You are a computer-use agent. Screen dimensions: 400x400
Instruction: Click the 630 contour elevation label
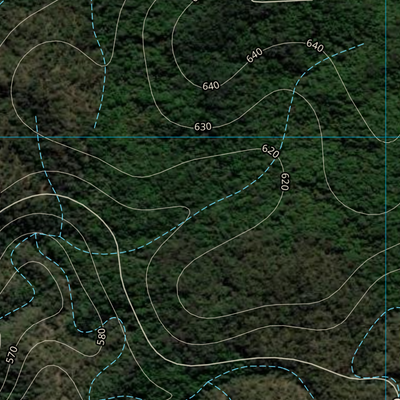tap(203, 127)
